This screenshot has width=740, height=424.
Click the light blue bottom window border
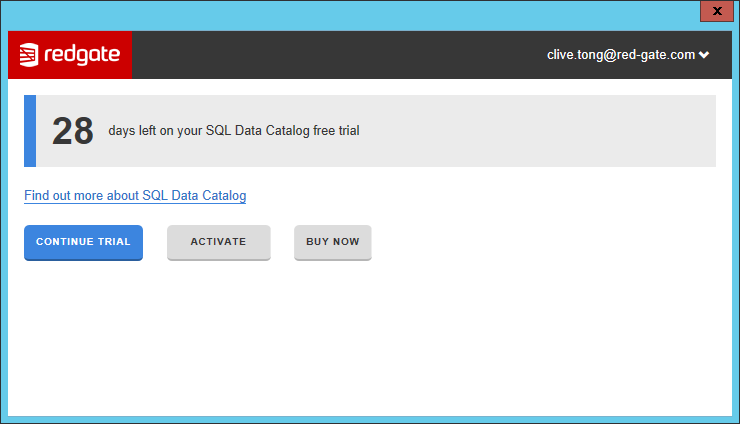pos(370,420)
